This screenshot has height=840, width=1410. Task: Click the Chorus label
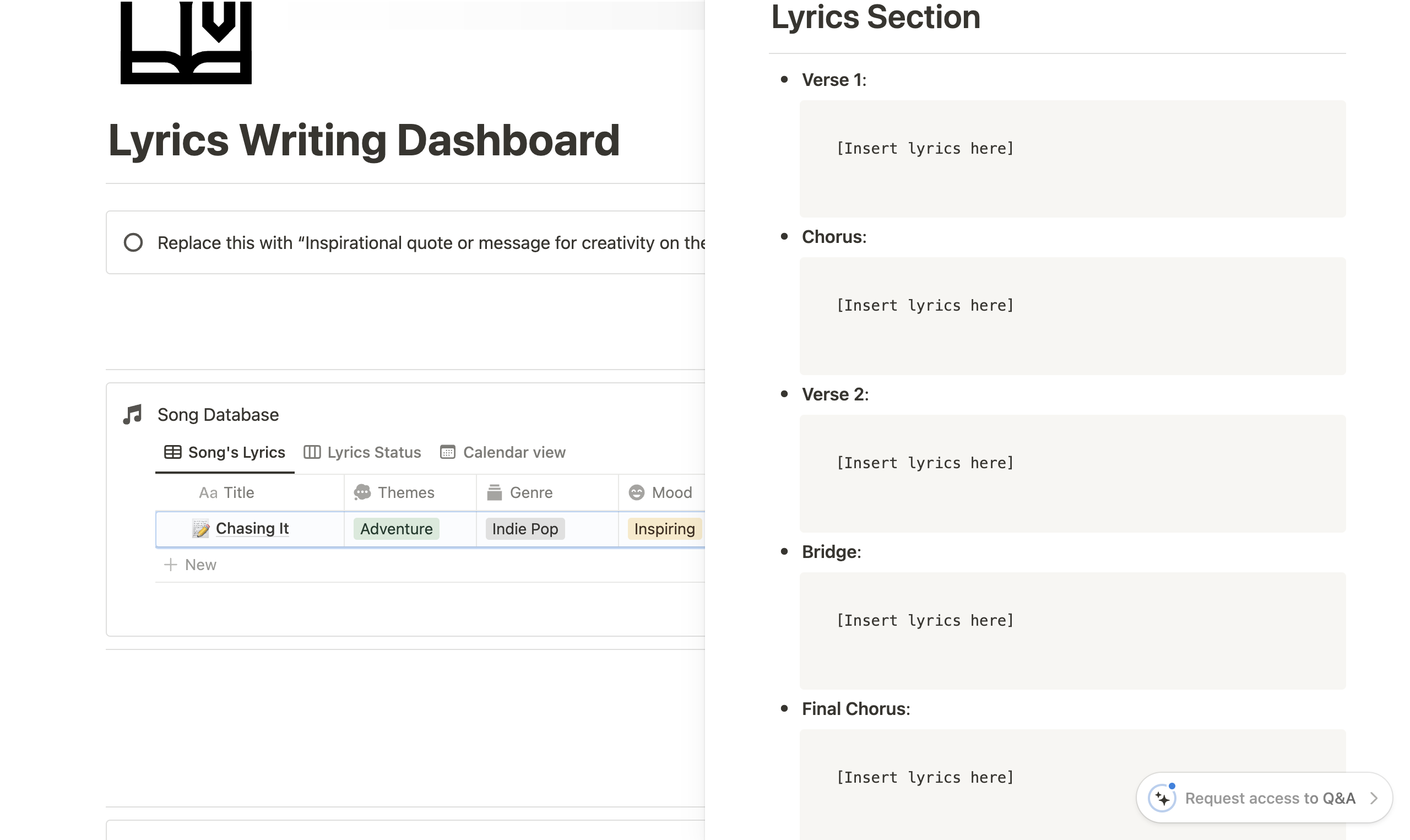click(x=834, y=237)
